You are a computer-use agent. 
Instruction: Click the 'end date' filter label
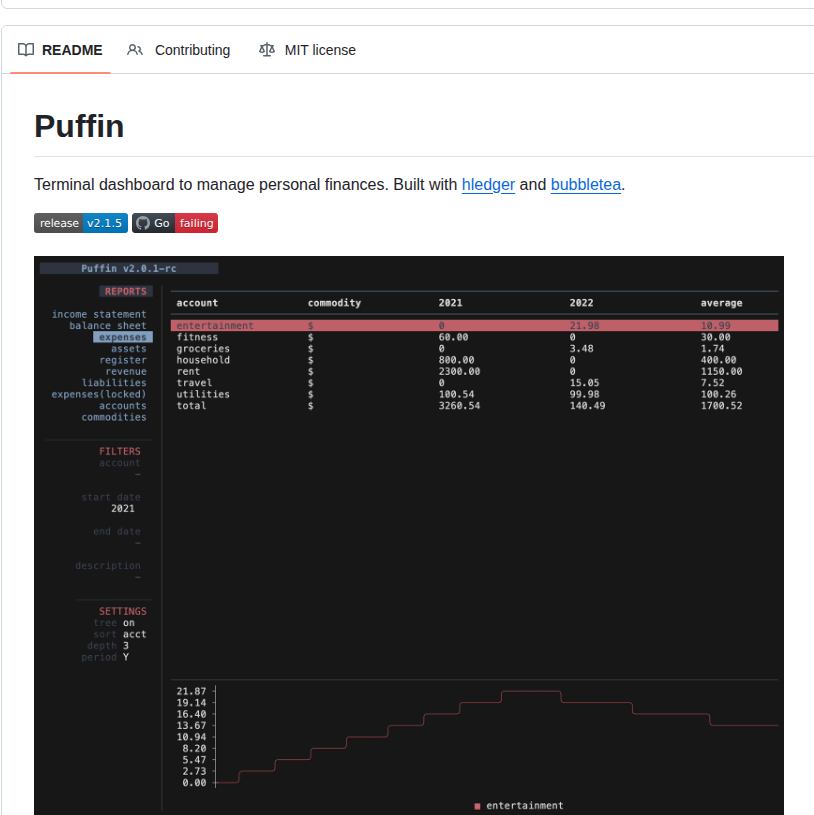[x=117, y=531]
